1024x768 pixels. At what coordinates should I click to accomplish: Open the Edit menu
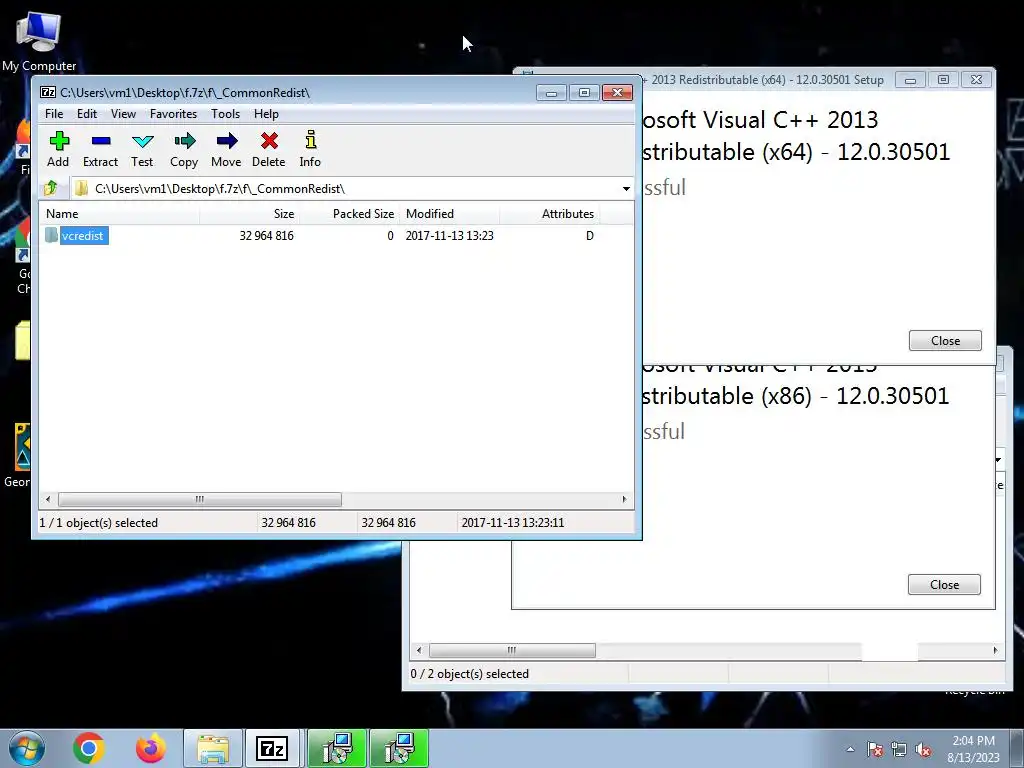(x=87, y=114)
